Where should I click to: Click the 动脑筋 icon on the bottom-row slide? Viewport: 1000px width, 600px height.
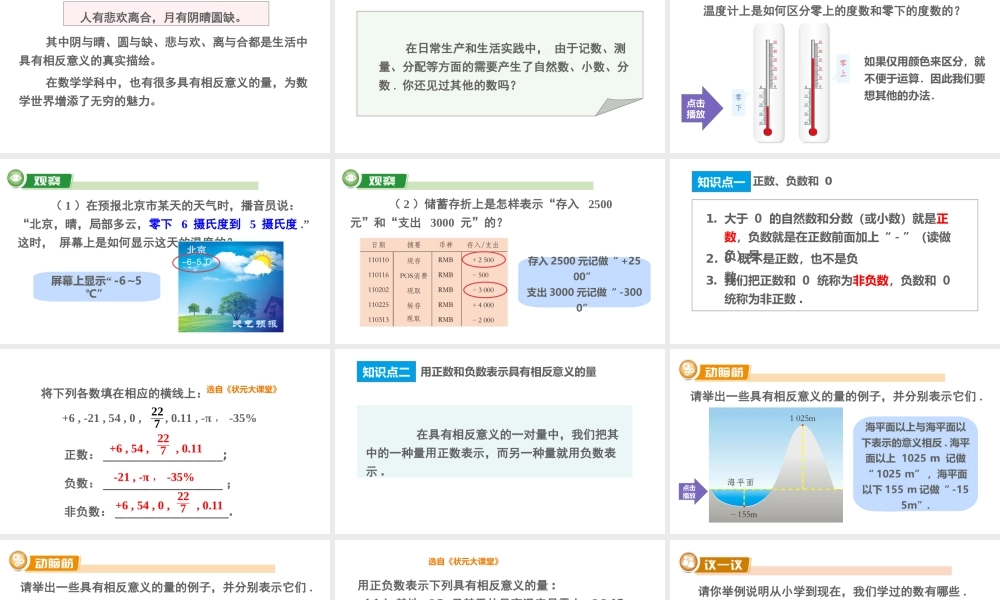[18, 561]
